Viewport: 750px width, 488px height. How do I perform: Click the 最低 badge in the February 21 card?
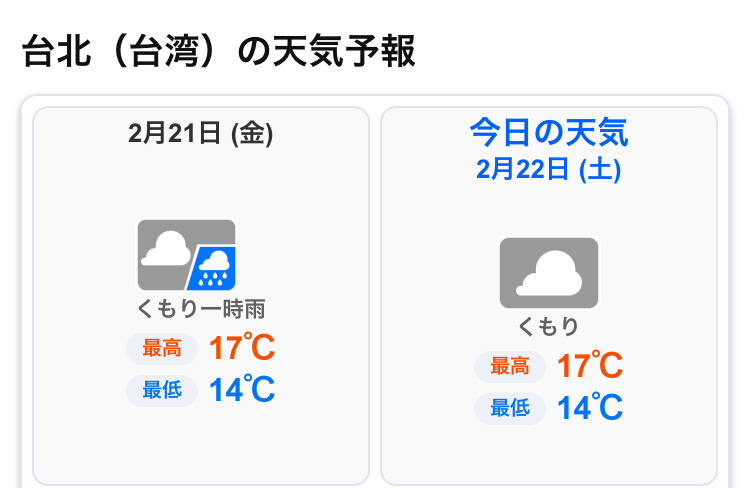pyautogui.click(x=162, y=390)
